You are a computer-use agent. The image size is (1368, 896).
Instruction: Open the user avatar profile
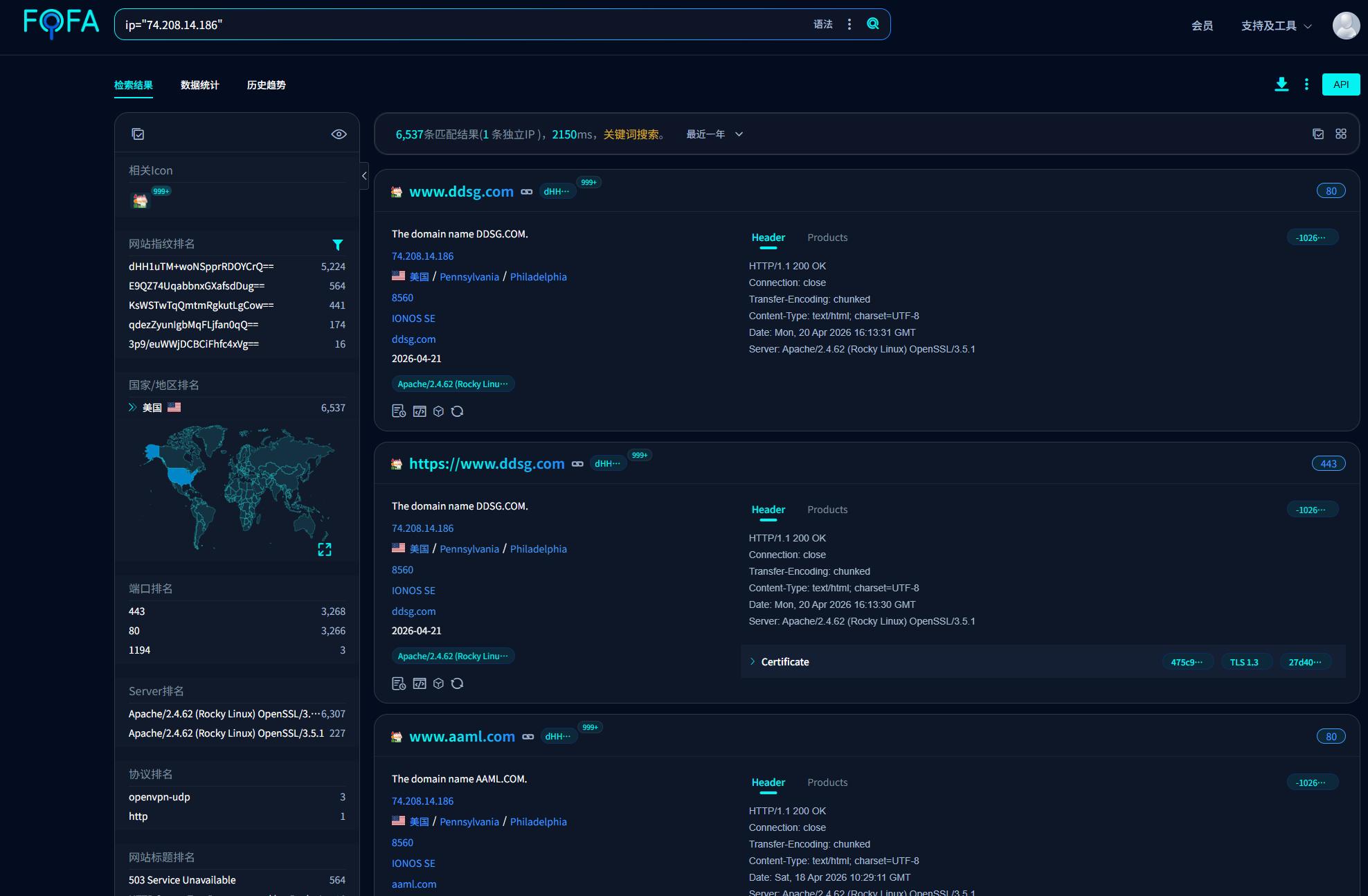(1346, 26)
